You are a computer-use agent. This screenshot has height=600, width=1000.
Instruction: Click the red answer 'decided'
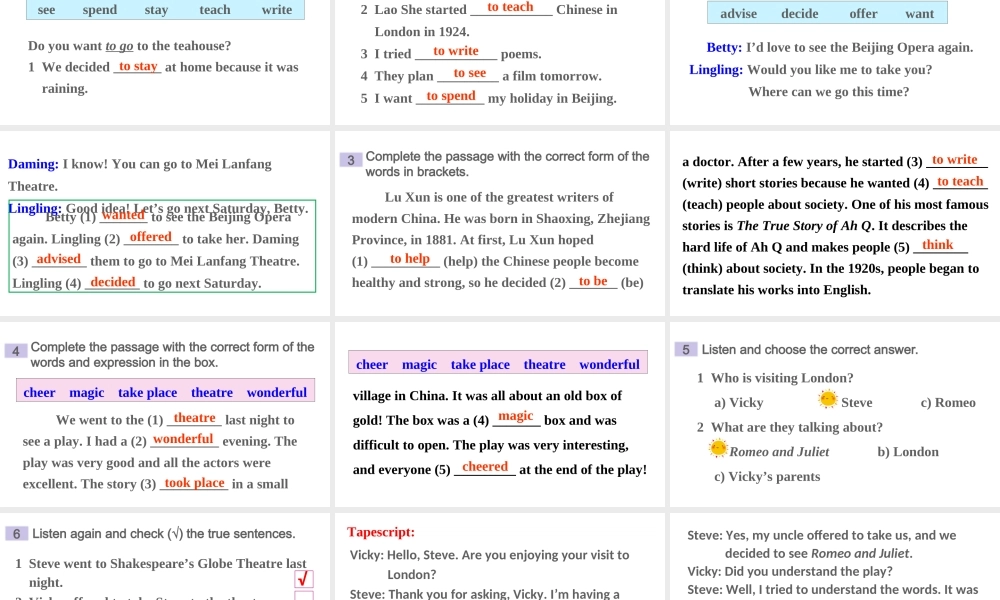coord(113,282)
